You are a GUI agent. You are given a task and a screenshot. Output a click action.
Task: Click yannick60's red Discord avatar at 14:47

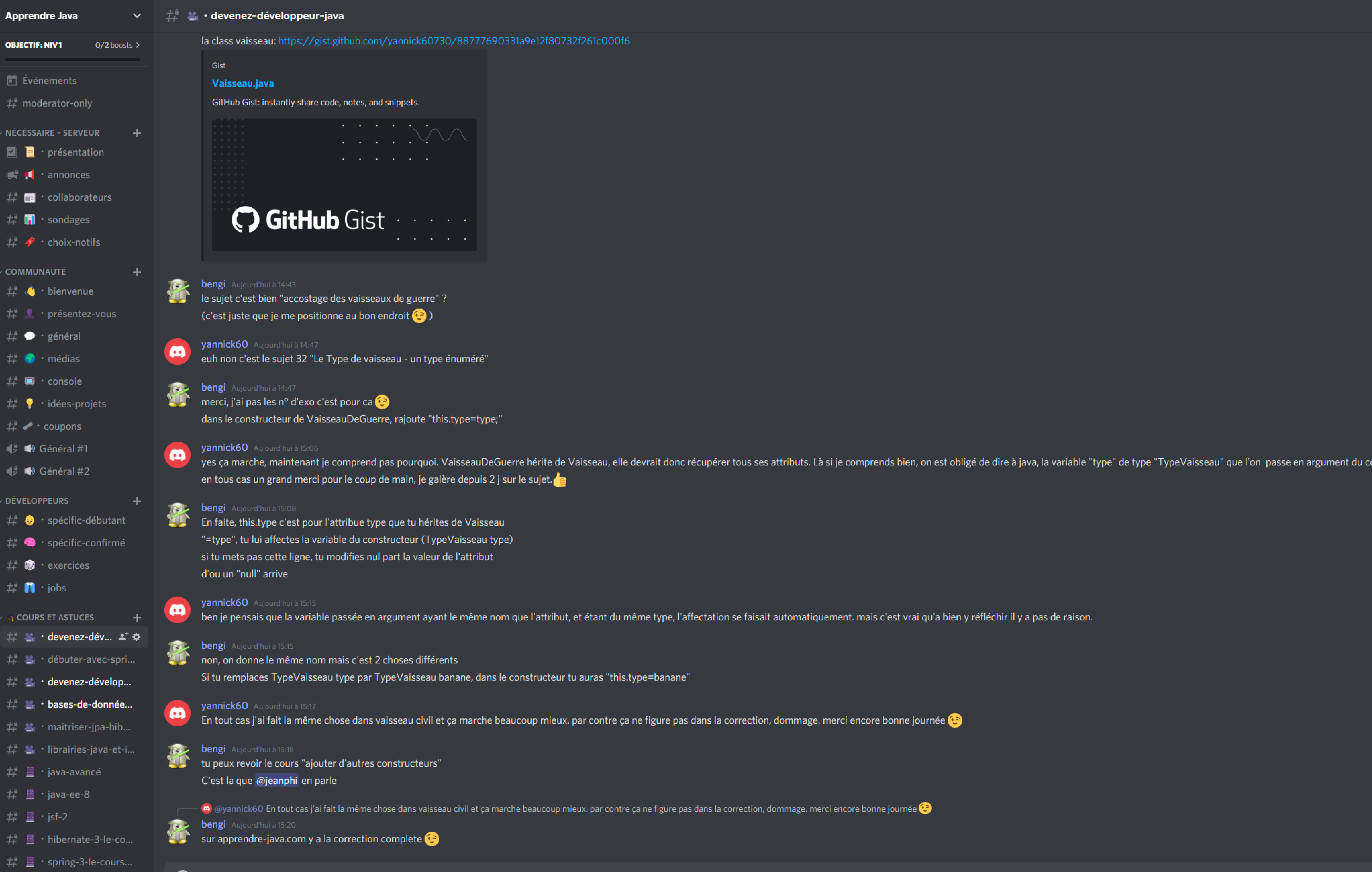click(x=178, y=352)
